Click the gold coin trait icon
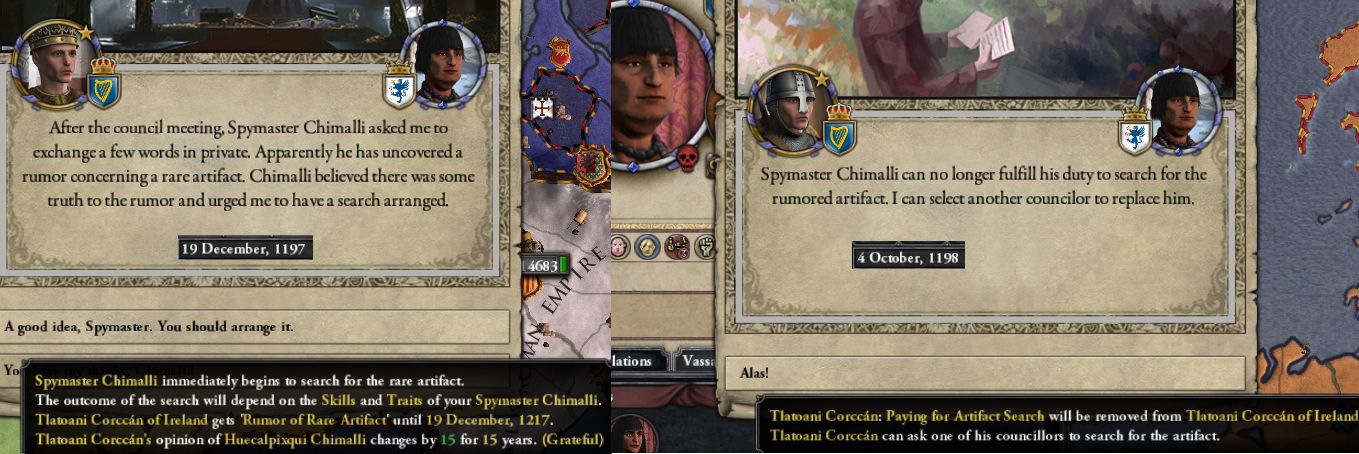This screenshot has height=454, width=1359. click(x=648, y=246)
